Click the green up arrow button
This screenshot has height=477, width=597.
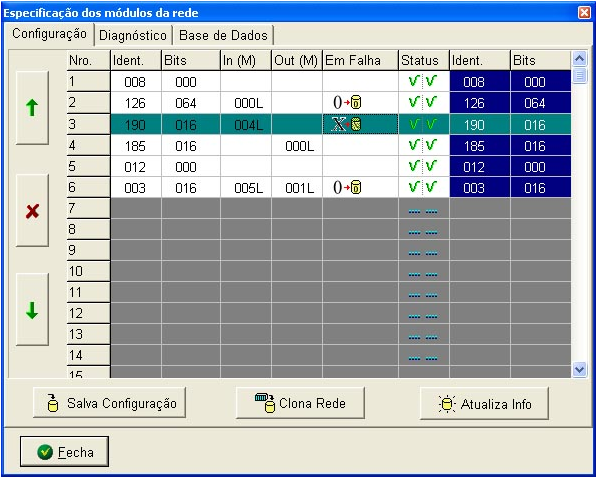(32, 108)
